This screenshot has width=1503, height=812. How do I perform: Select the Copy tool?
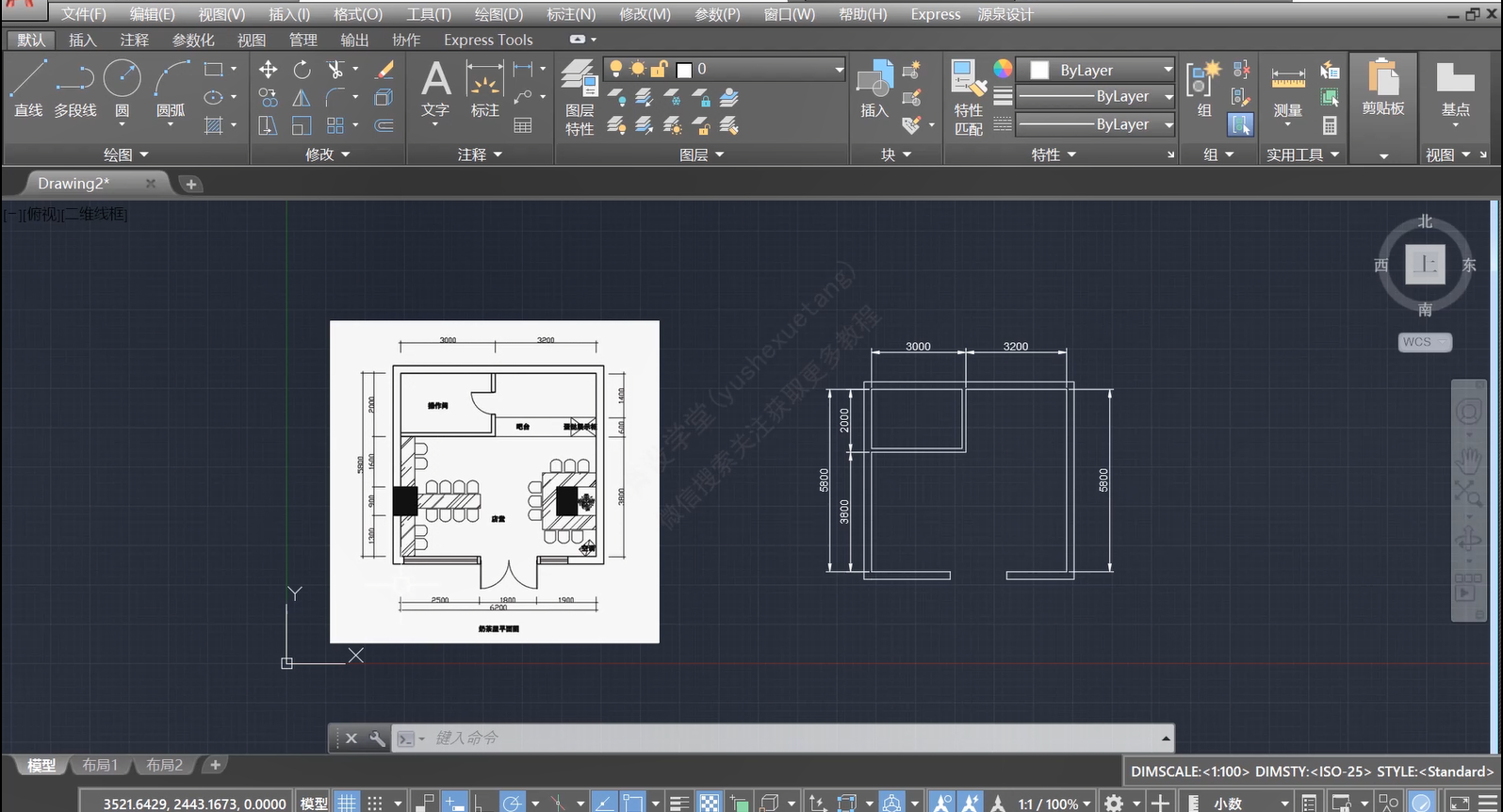(x=269, y=98)
